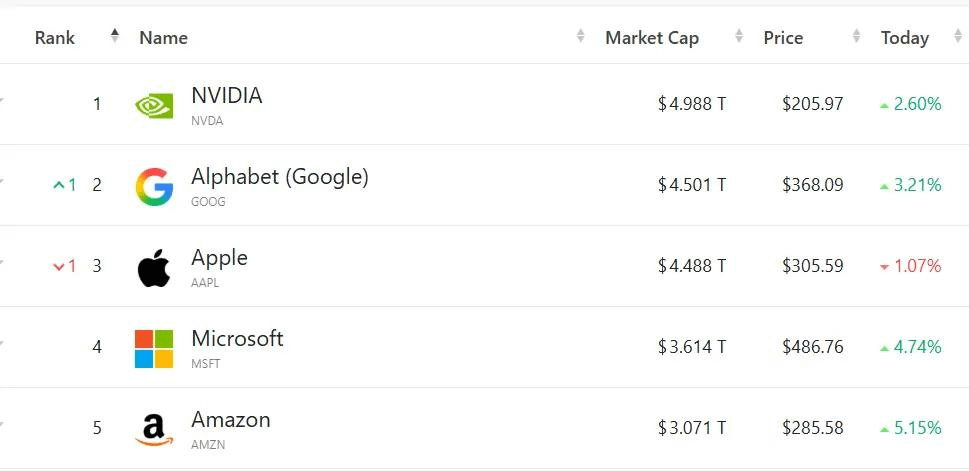Viewport: 969px width, 471px height.
Task: Click the Amazon logo icon
Action: coord(154,430)
